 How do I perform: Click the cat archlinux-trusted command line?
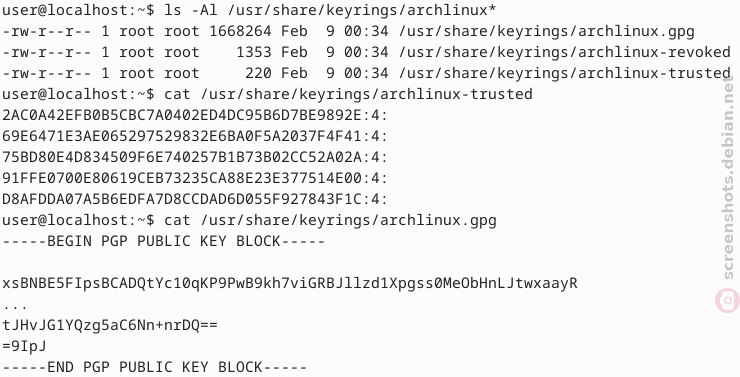point(267,94)
